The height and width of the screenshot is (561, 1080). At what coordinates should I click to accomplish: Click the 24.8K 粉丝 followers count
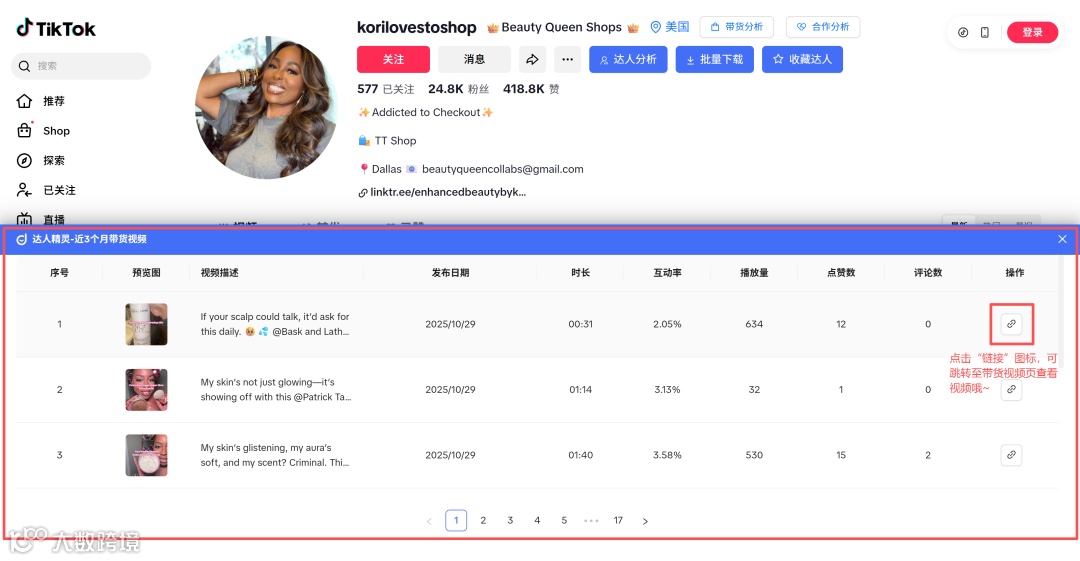pos(458,89)
